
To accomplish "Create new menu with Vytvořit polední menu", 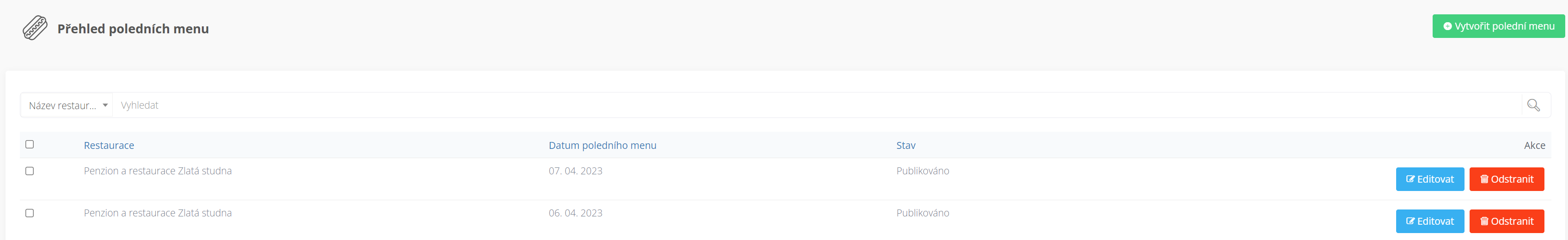I will (1498, 26).
